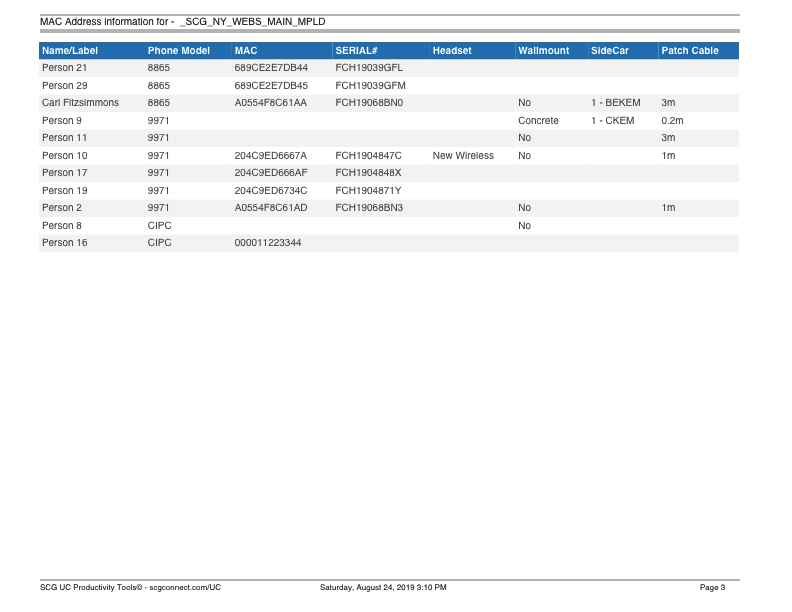Select the 0.2m patch cable value
This screenshot has width=792, height=612.
(x=672, y=121)
